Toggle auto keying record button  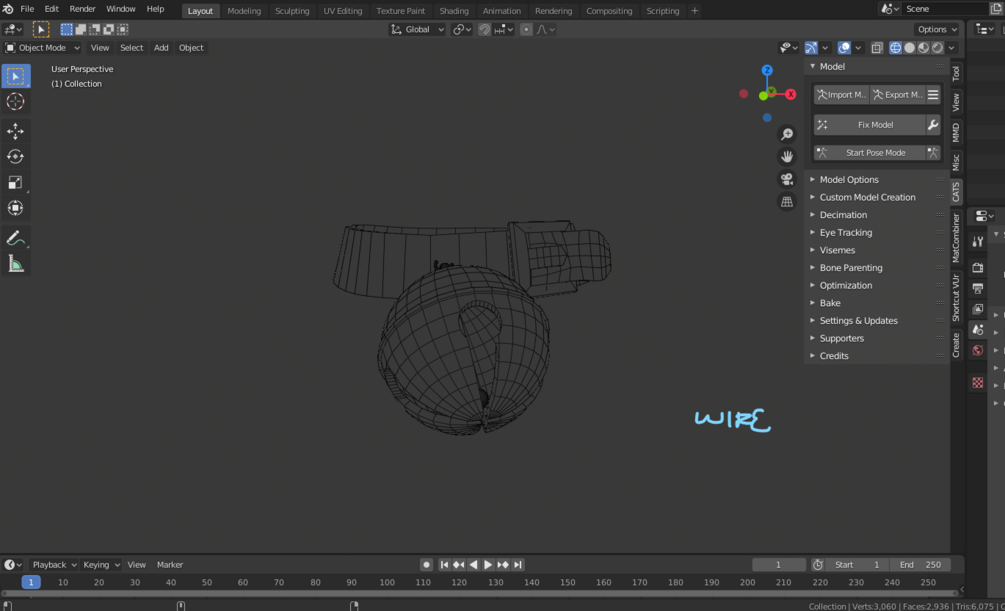pyautogui.click(x=426, y=565)
